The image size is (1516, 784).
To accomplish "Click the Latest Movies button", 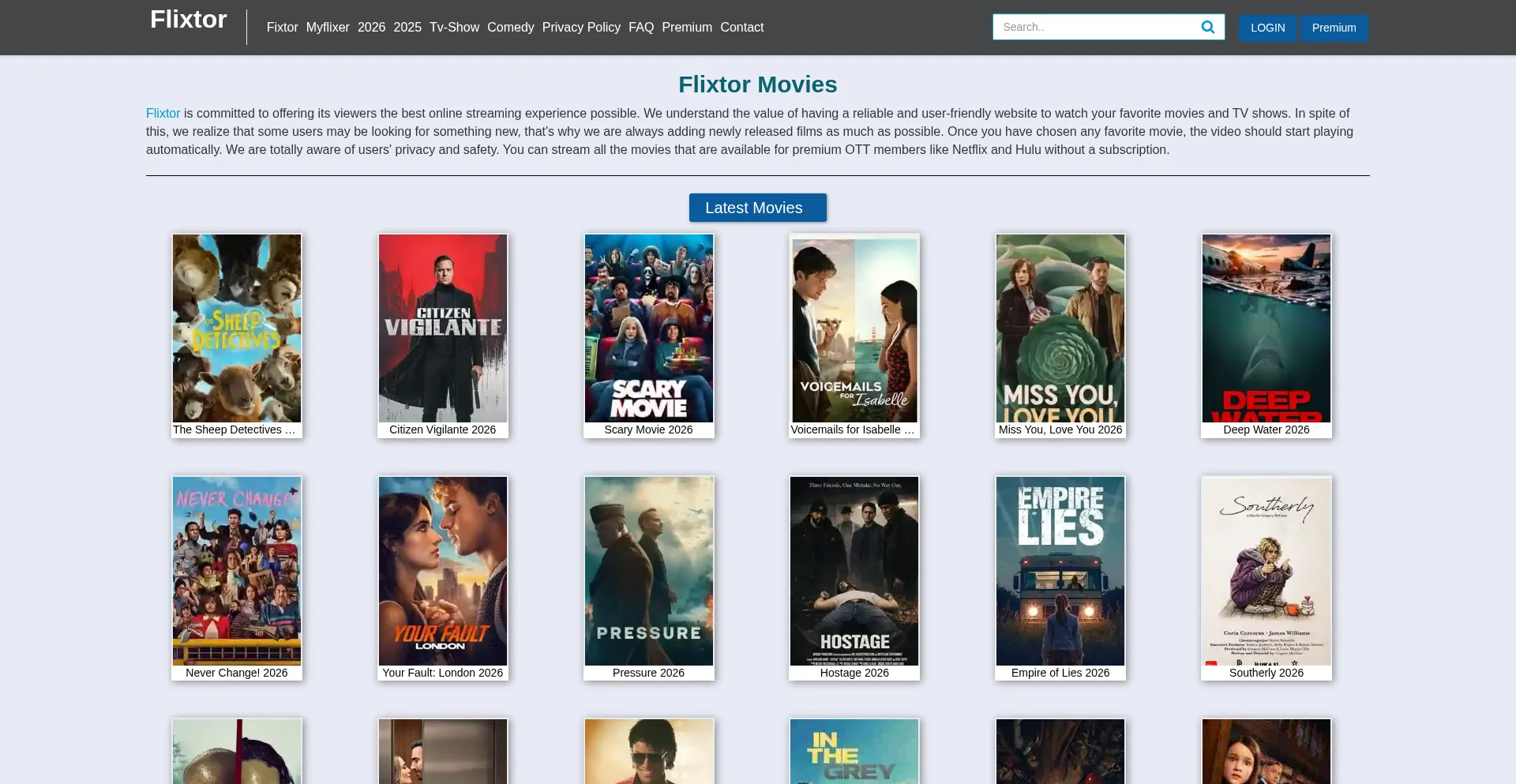I will [x=758, y=208].
